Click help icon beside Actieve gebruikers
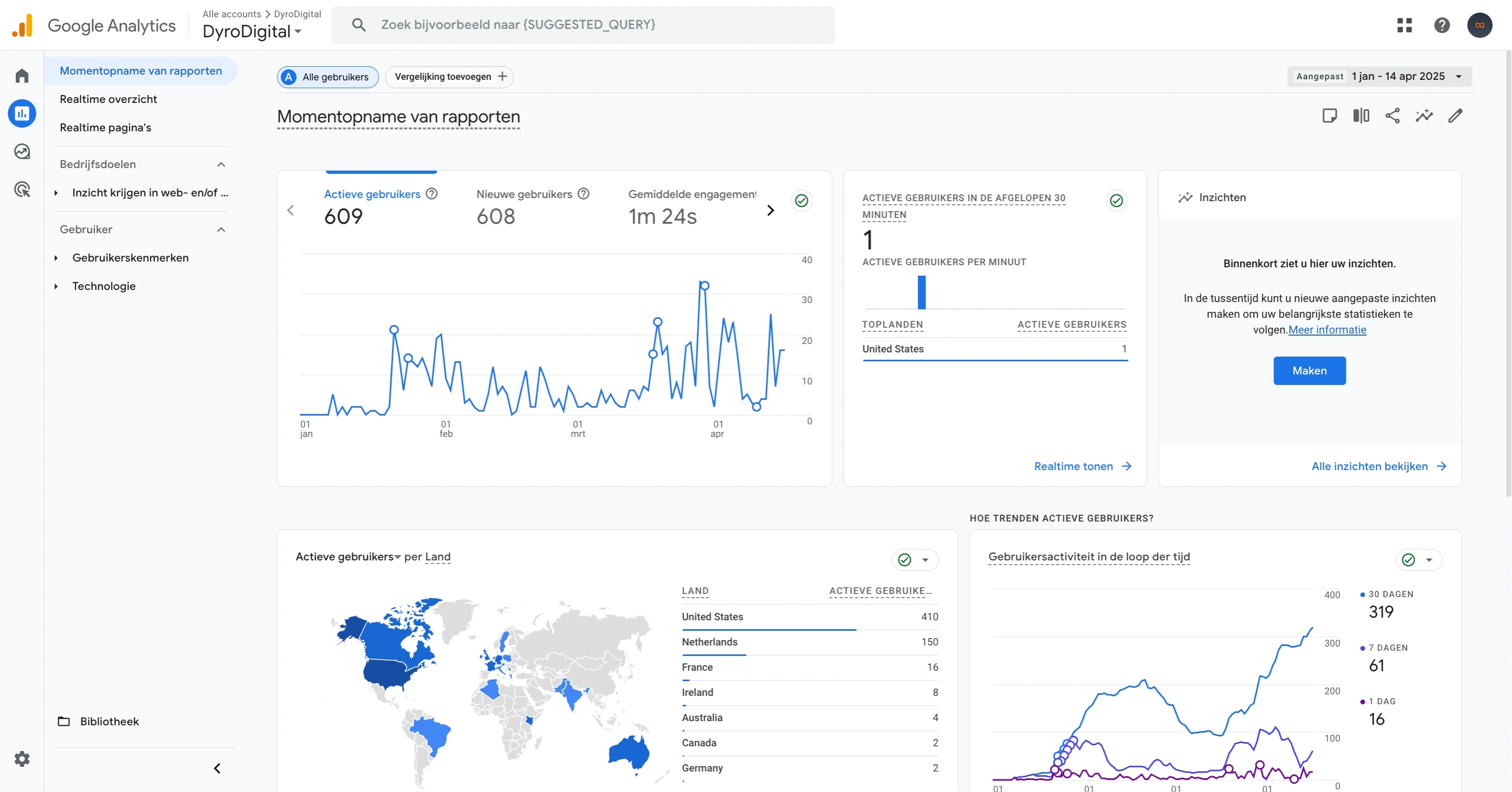Image resolution: width=1512 pixels, height=792 pixels. [432, 194]
